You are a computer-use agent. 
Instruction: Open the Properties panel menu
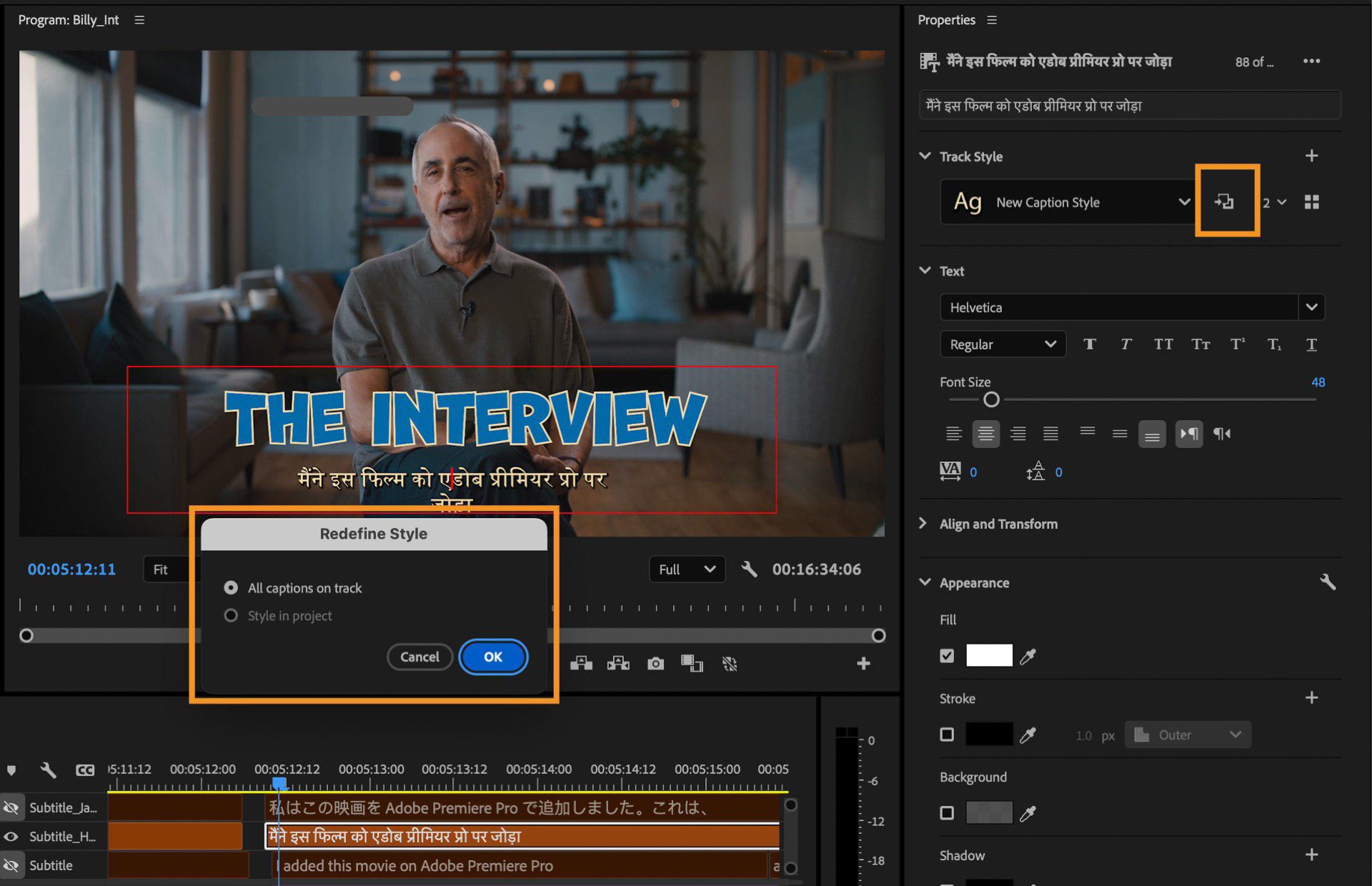(x=991, y=20)
